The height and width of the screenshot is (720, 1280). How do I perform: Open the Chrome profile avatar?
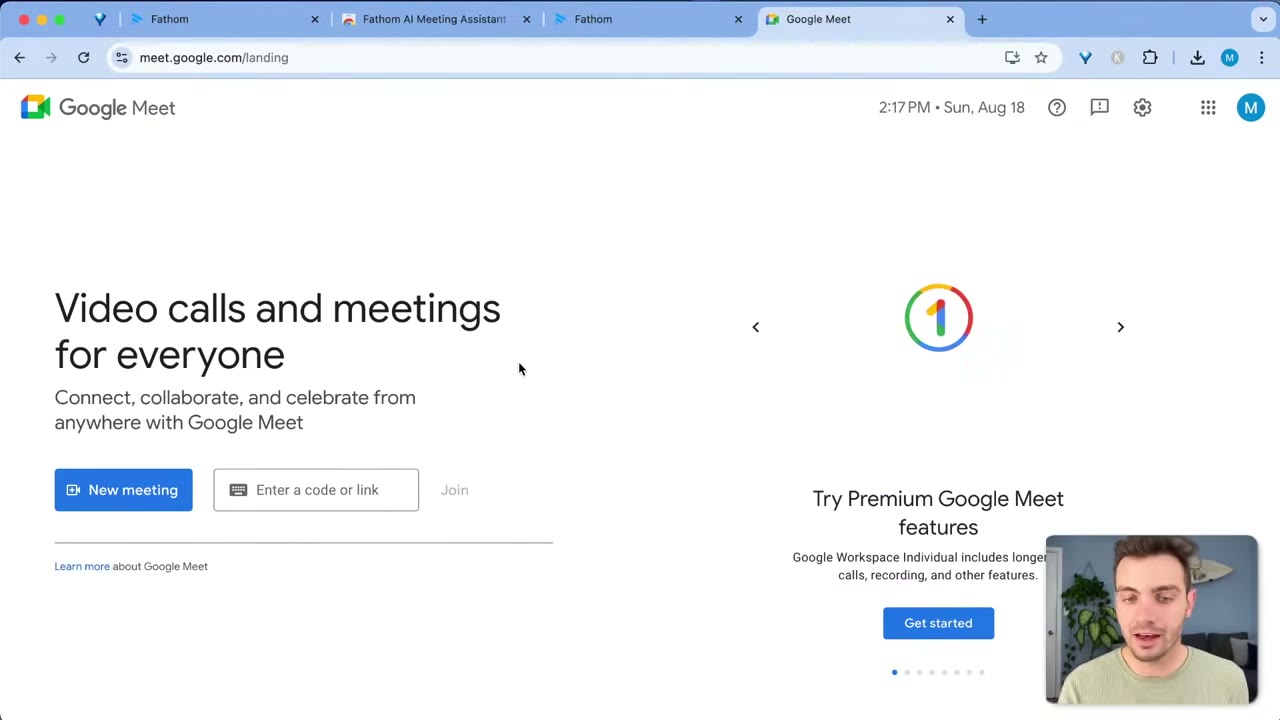click(x=1230, y=58)
